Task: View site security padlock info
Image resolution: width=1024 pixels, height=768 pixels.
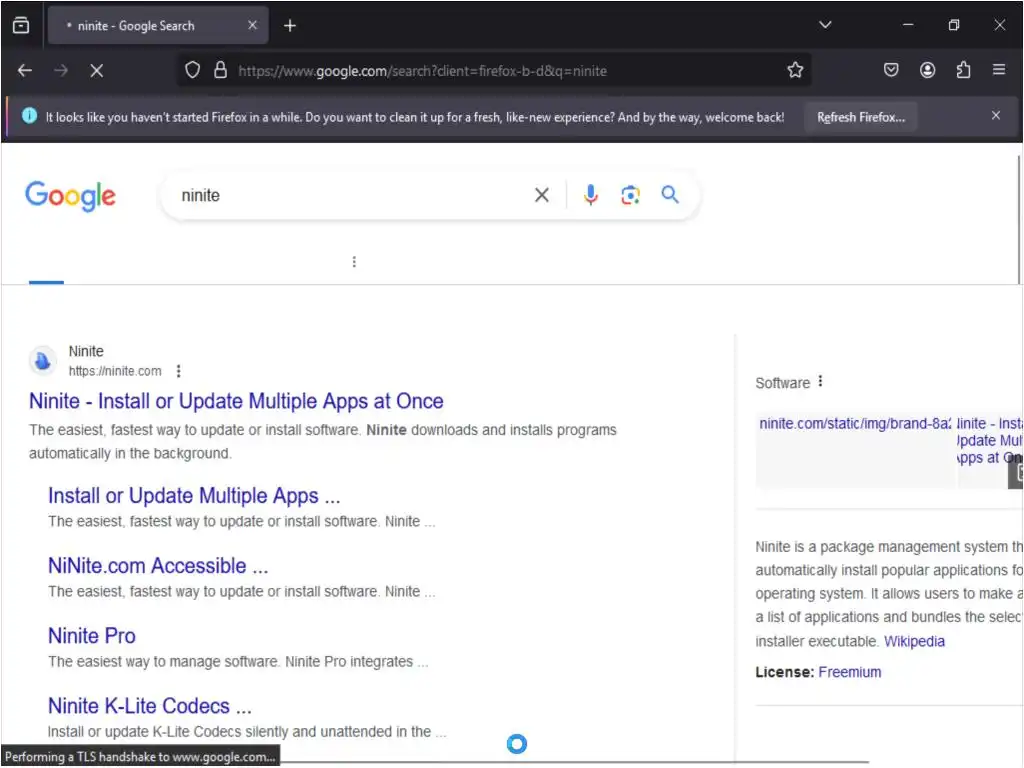Action: [x=221, y=70]
